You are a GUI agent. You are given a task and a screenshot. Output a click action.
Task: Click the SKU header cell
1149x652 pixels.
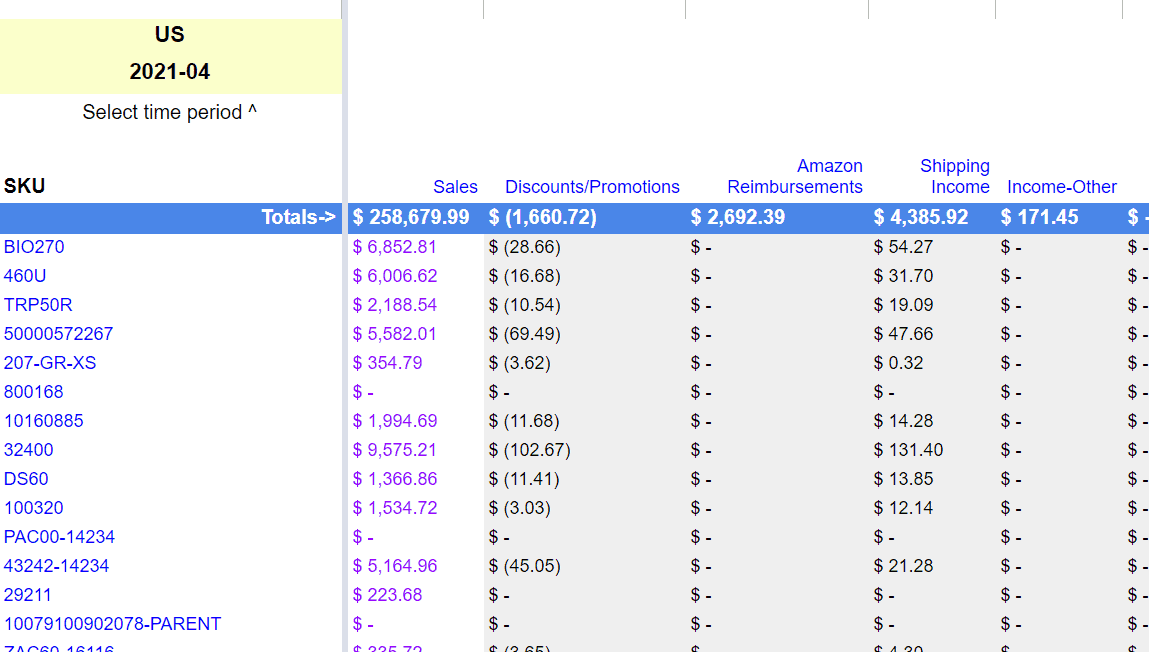pyautogui.click(x=25, y=186)
